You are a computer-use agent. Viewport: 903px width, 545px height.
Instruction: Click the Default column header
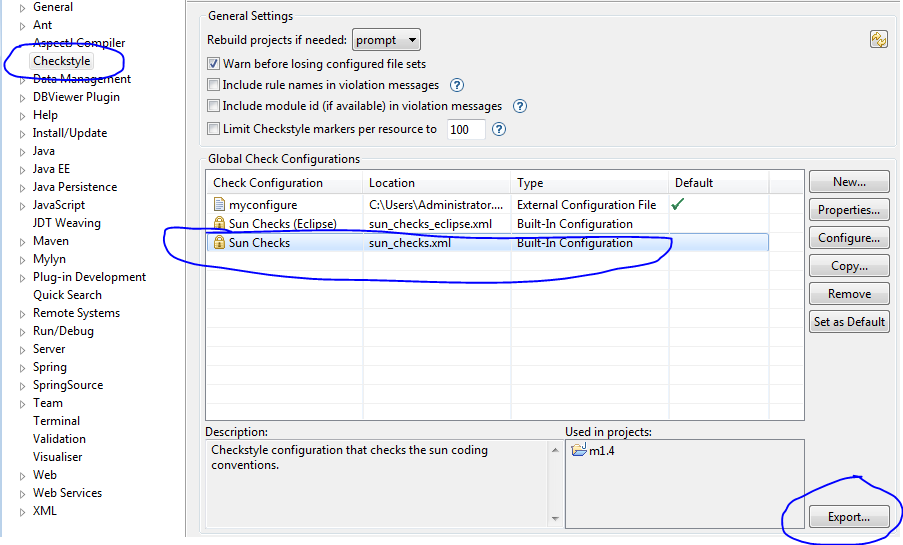pyautogui.click(x=718, y=183)
